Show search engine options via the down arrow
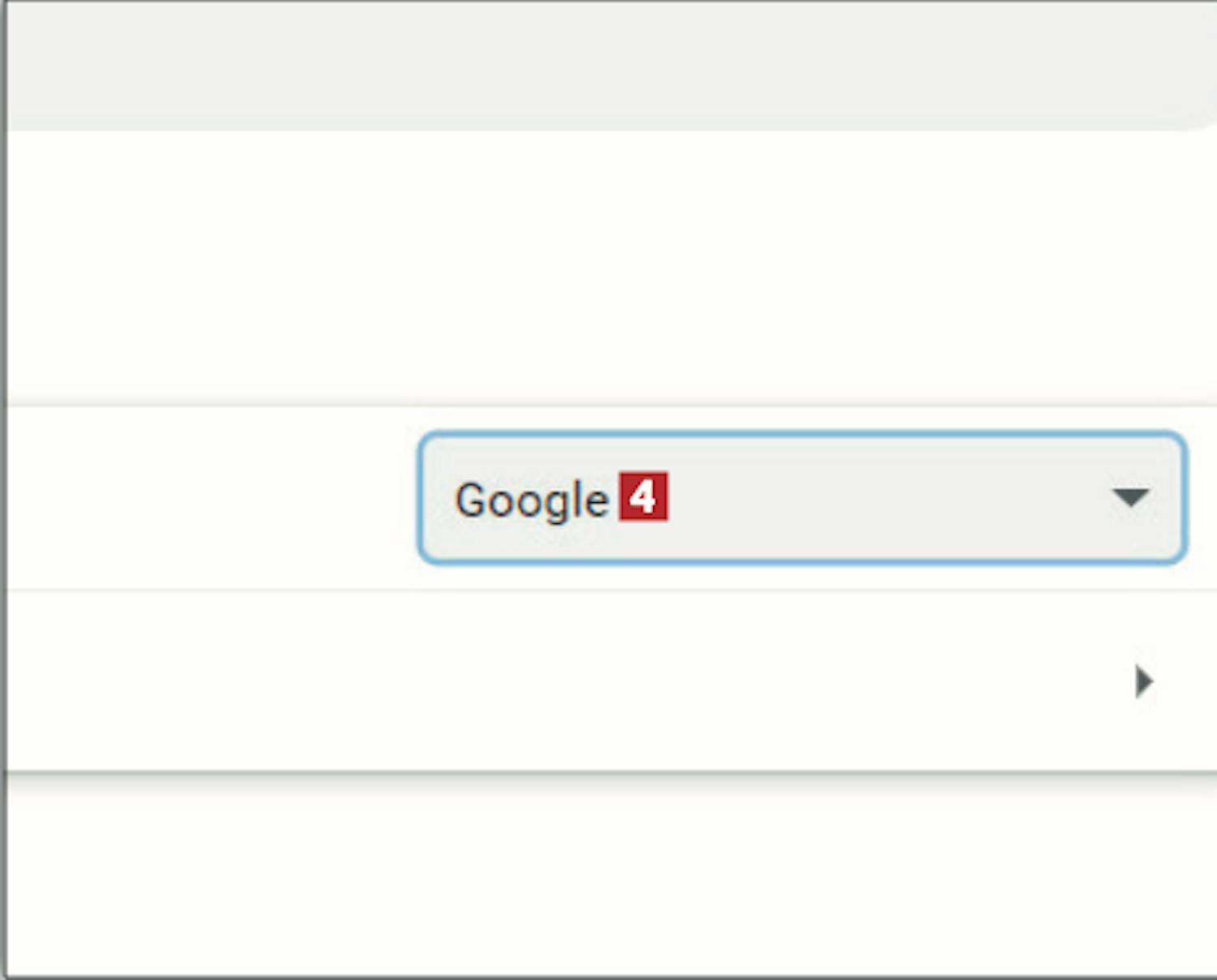Screen dimensions: 1217x980 [x=1130, y=496]
